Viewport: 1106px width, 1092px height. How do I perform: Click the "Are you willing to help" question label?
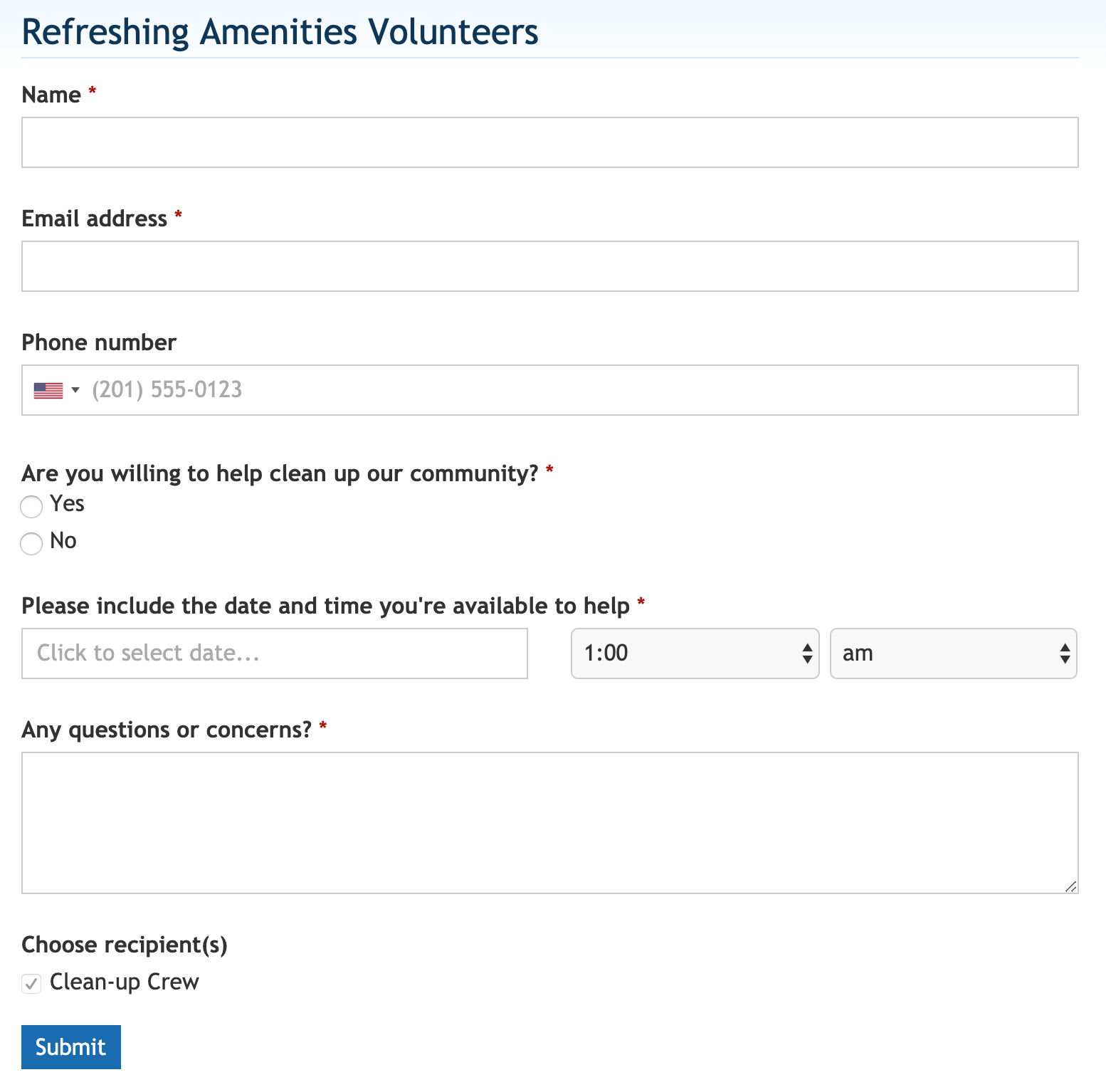click(280, 473)
